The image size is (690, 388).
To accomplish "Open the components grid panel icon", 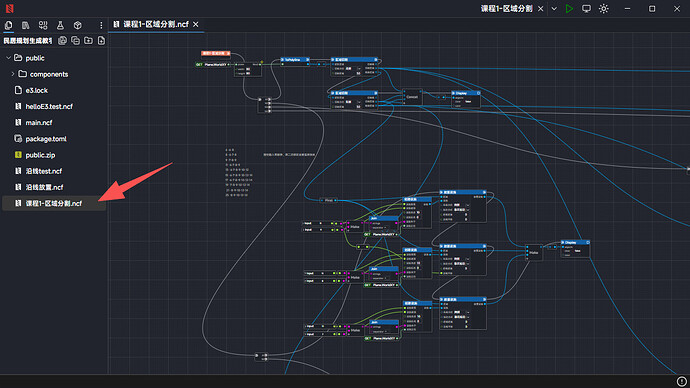I will click(x=43, y=25).
